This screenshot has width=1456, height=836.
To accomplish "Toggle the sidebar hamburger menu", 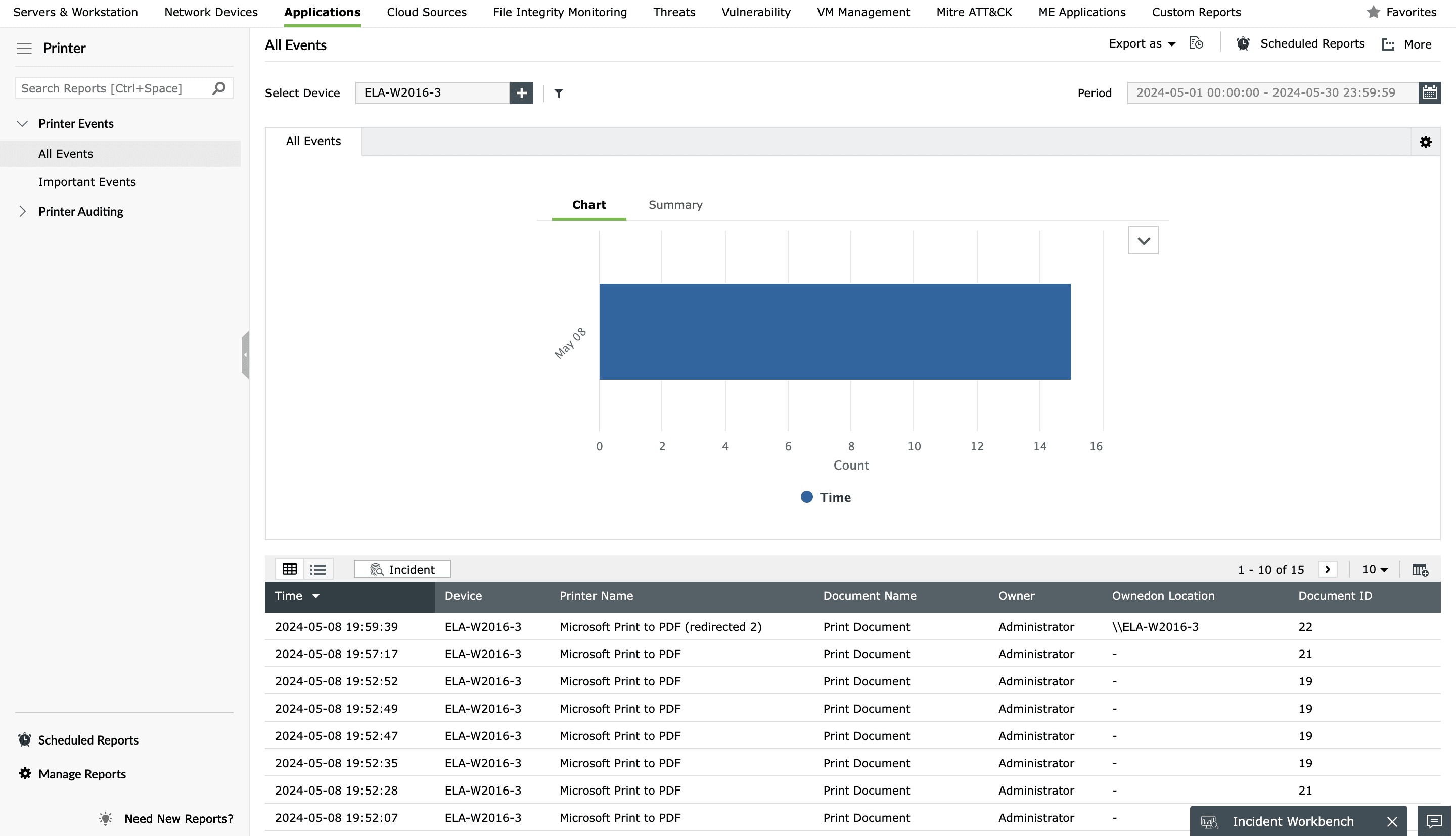I will [24, 48].
